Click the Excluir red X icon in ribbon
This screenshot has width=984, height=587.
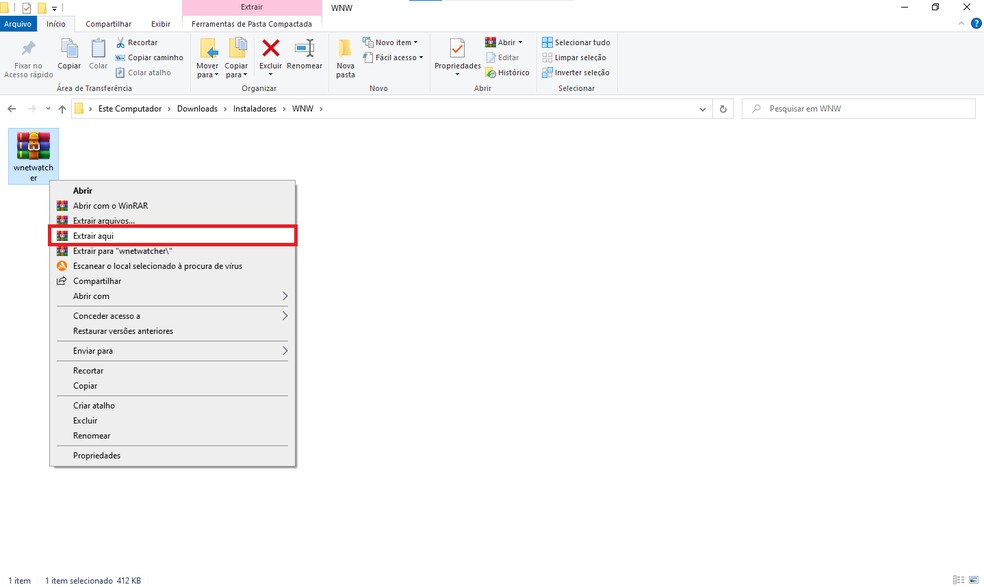(270, 48)
